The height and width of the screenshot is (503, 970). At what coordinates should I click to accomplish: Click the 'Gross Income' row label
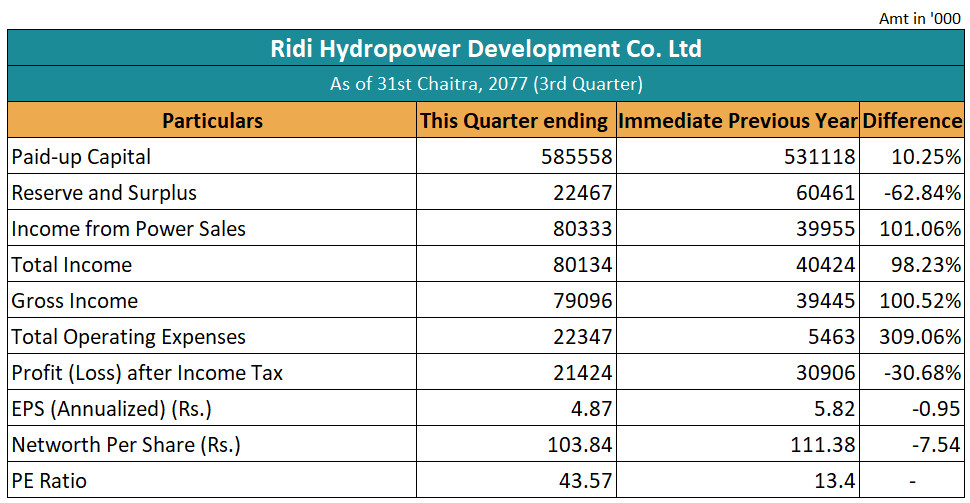click(75, 301)
